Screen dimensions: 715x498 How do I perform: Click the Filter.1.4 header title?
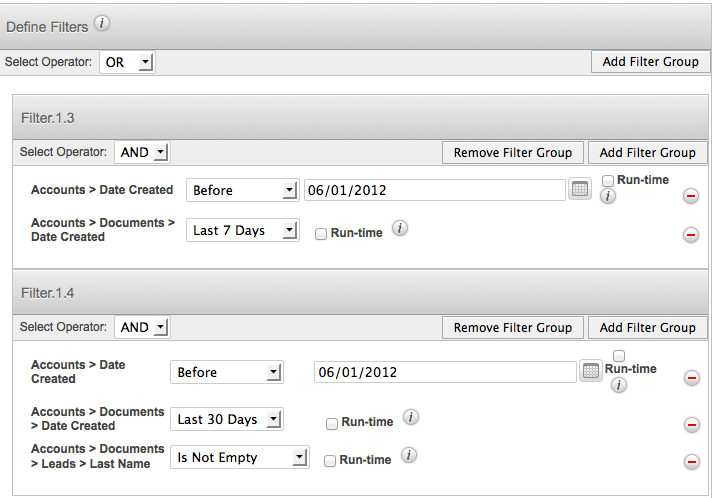tap(47, 293)
